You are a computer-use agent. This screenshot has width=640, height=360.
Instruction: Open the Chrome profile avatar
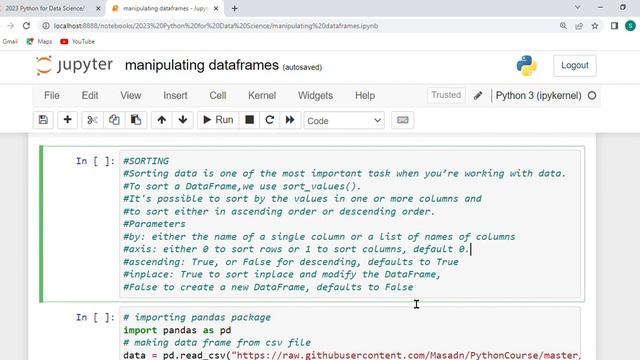click(630, 26)
